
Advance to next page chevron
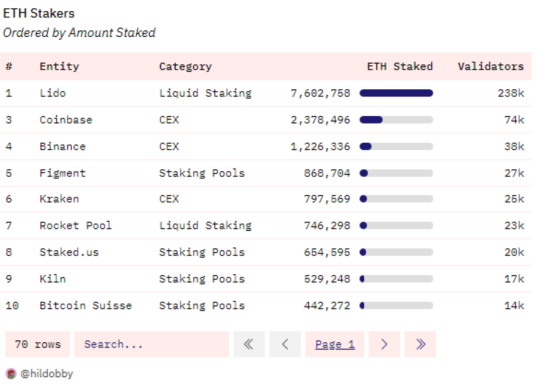pyautogui.click(x=384, y=344)
